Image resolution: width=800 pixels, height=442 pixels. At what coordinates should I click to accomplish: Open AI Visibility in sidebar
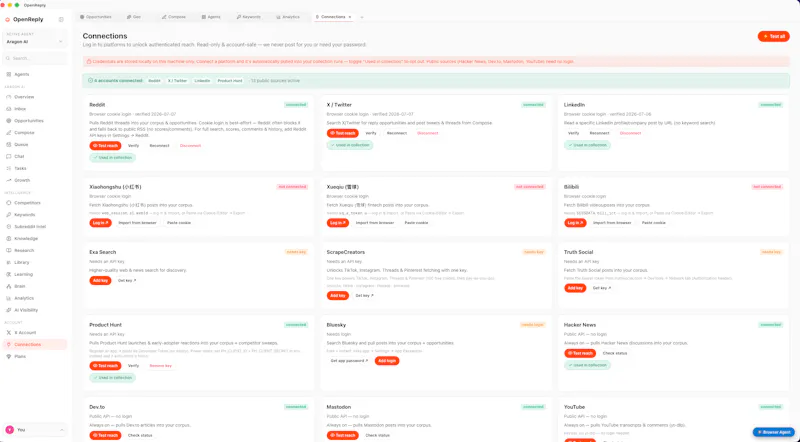(26, 310)
